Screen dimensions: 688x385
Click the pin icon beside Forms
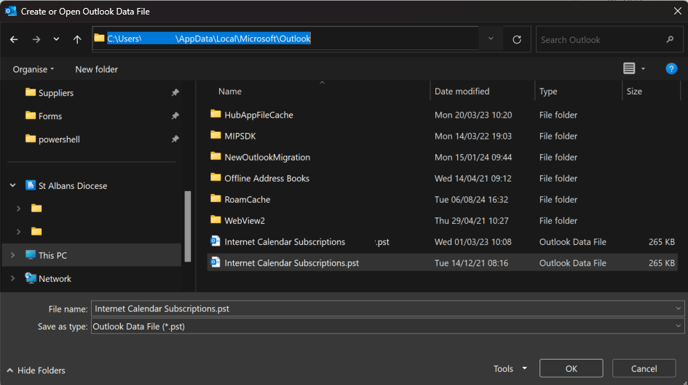click(175, 116)
